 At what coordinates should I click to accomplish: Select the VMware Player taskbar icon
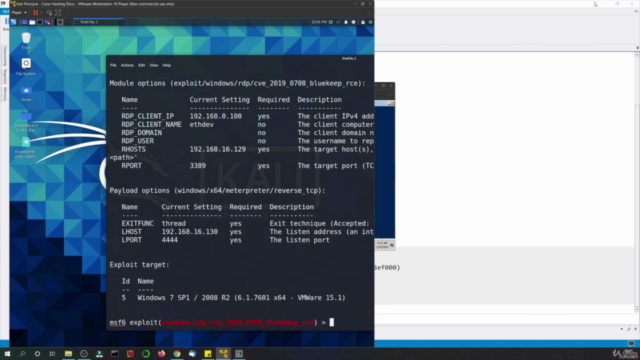pos(223,353)
